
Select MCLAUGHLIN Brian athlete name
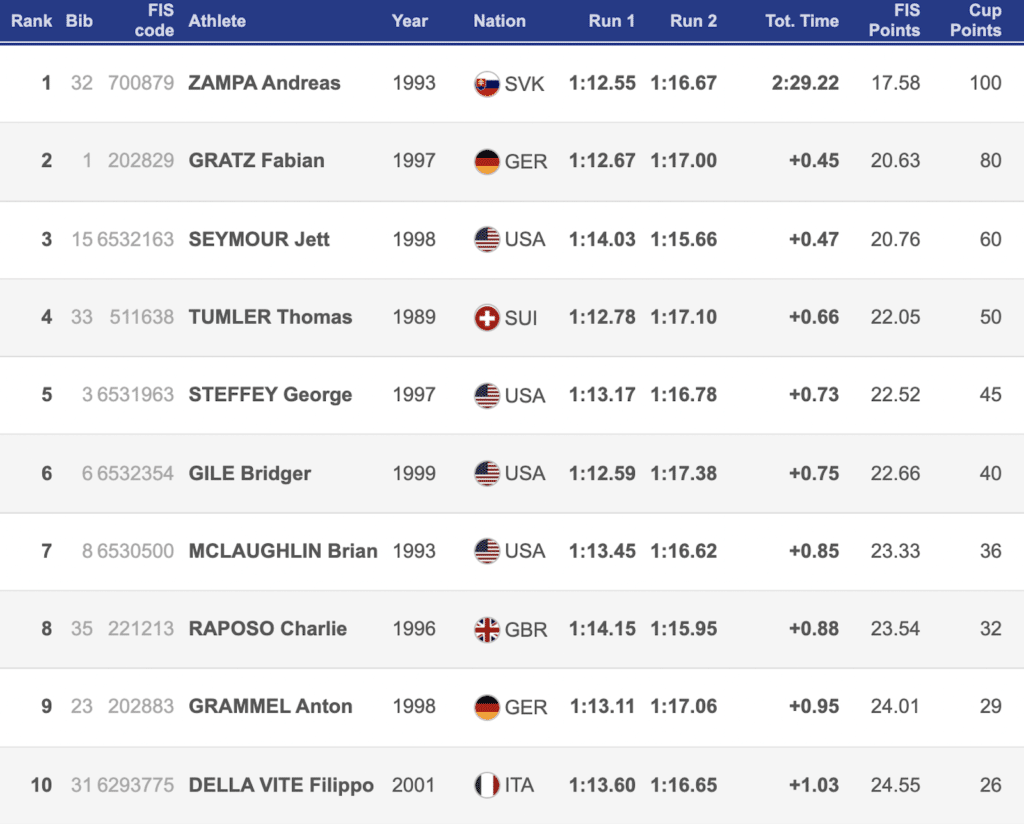pyautogui.click(x=283, y=551)
